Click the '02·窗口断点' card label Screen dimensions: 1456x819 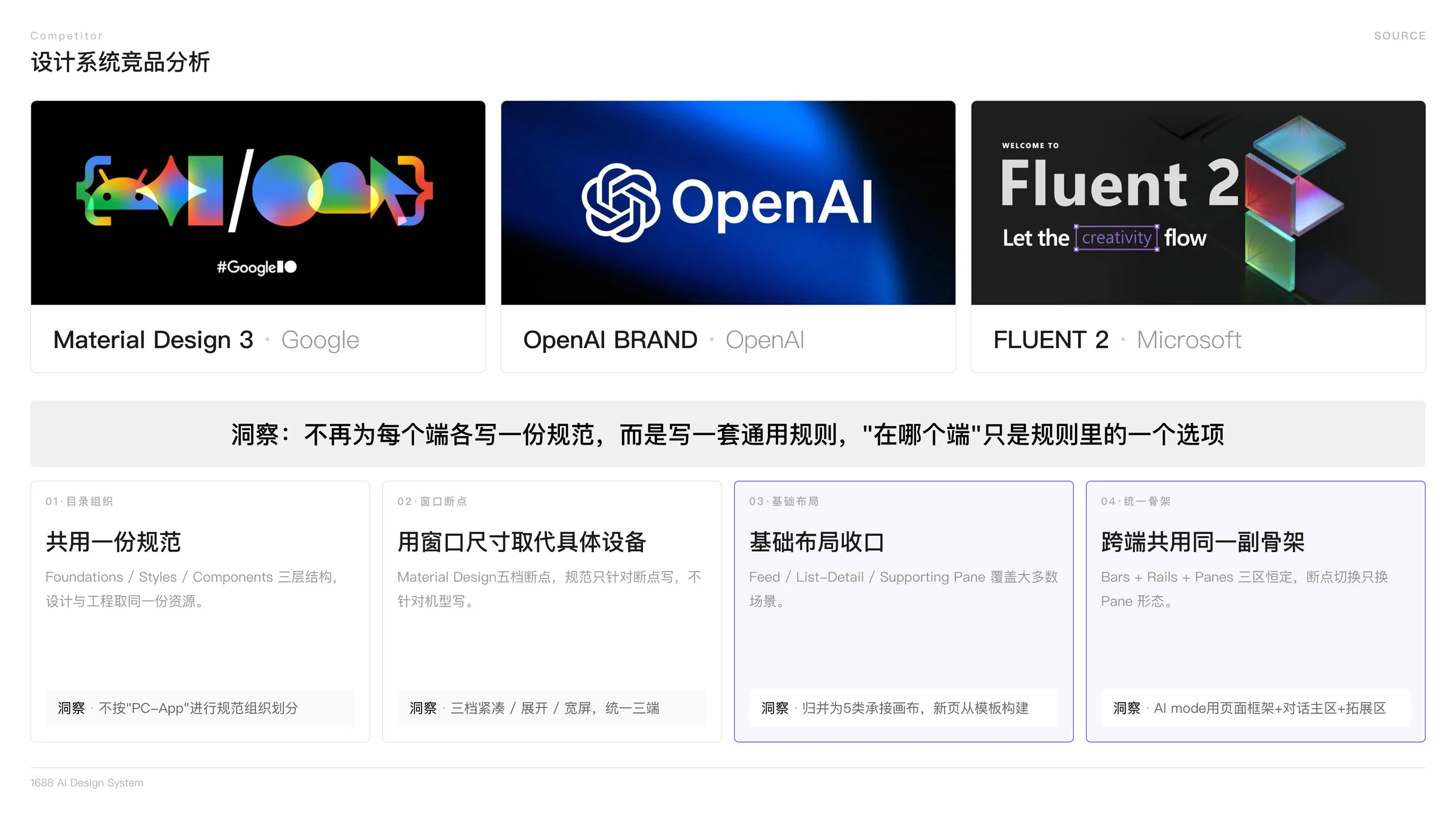tap(432, 501)
